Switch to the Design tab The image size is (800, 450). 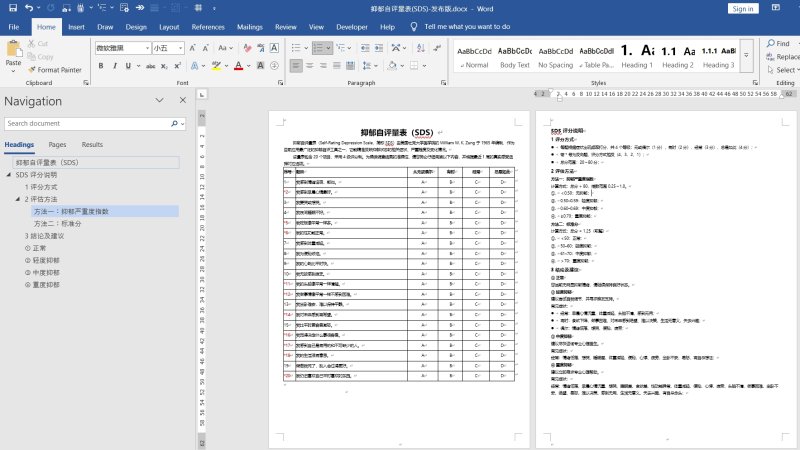tap(136, 27)
